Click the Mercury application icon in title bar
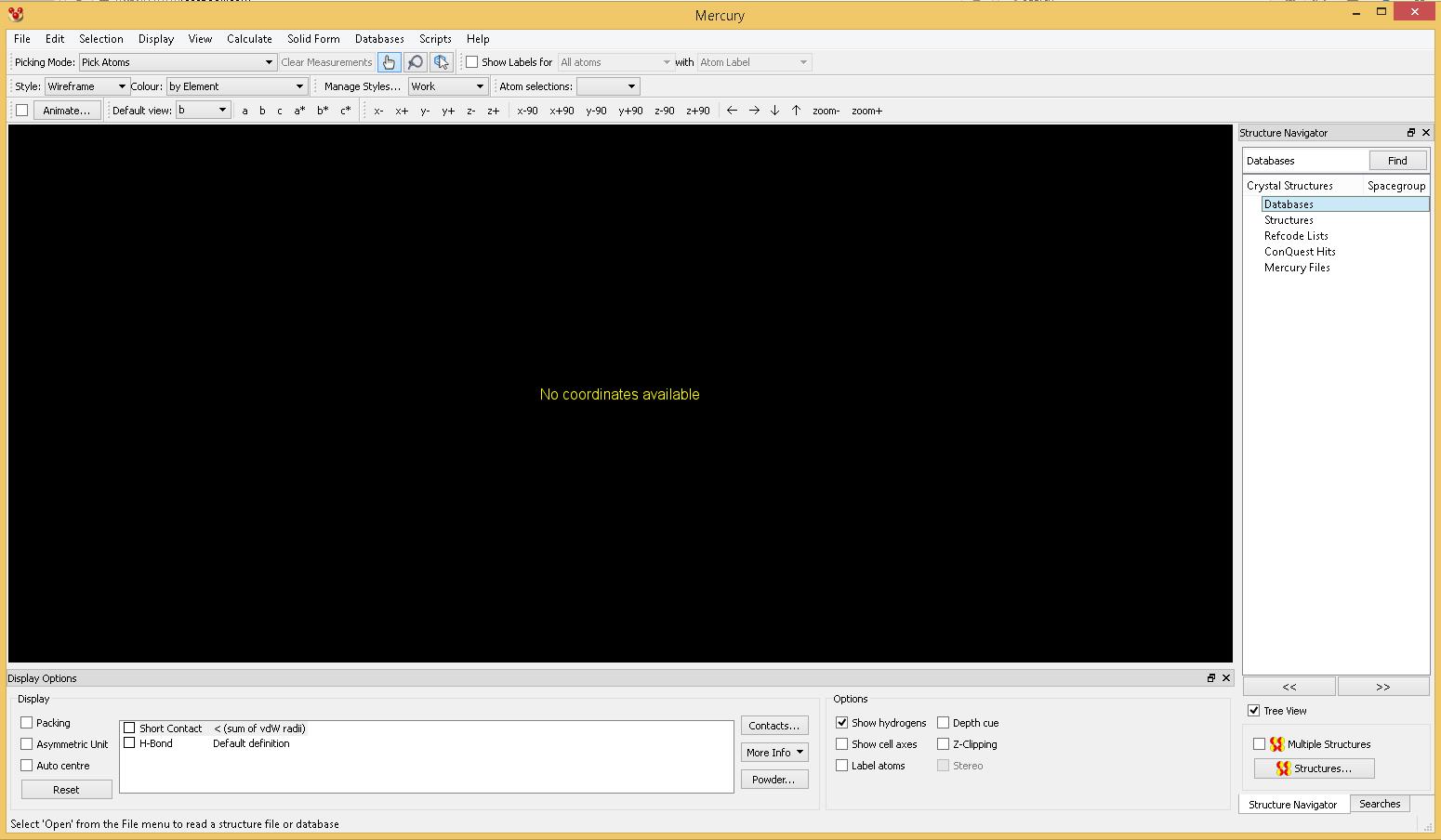The image size is (1441, 840). tap(16, 15)
